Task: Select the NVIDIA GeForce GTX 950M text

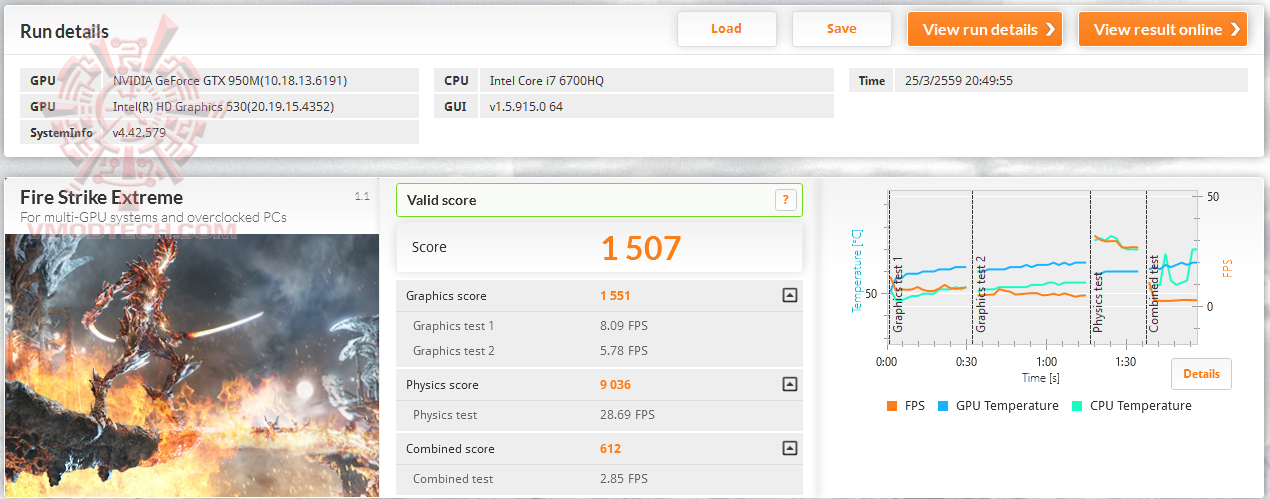Action: [230, 80]
